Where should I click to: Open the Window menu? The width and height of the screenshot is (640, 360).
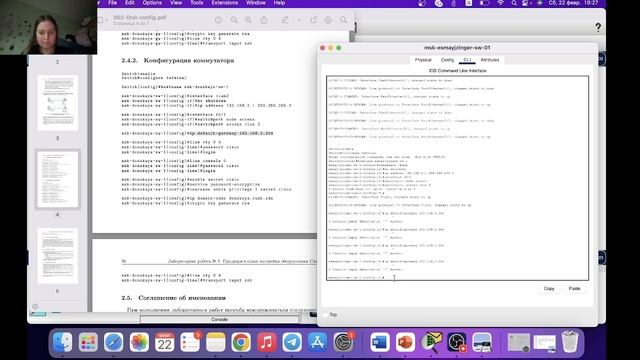(256, 3)
